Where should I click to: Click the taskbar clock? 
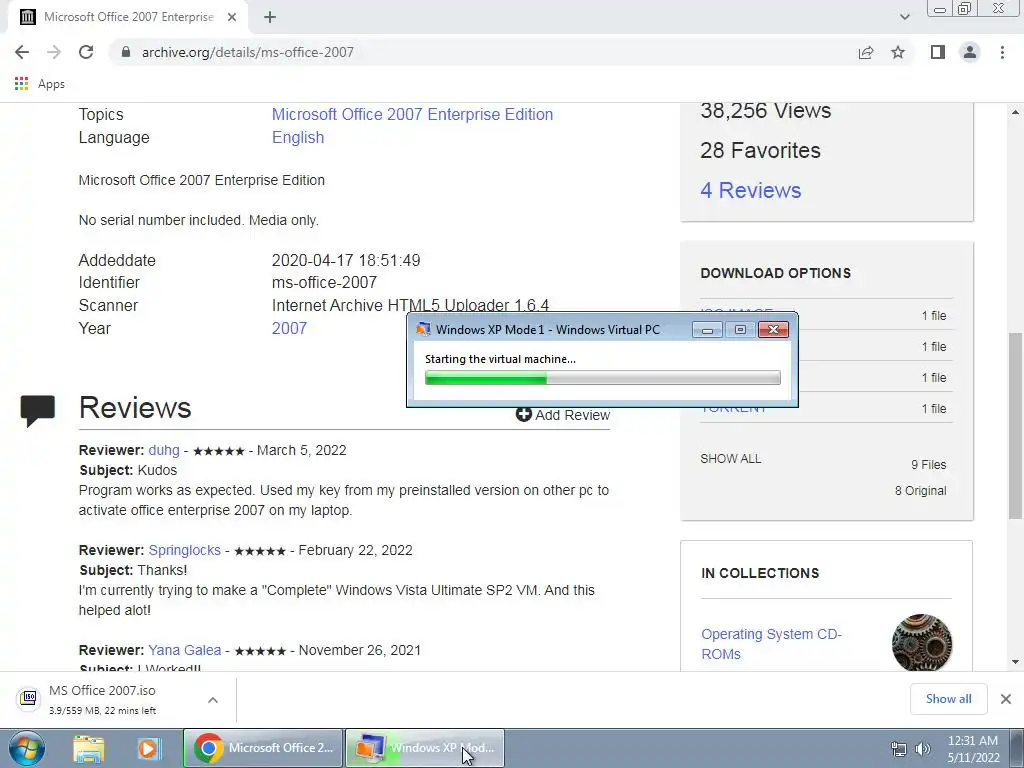(x=972, y=749)
